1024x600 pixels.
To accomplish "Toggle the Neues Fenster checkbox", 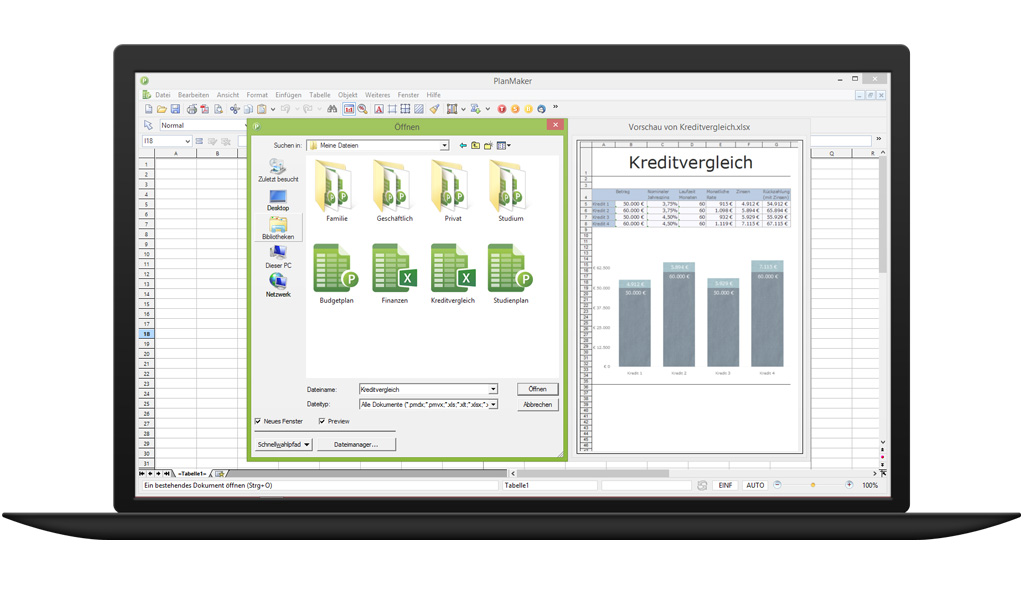I will point(258,421).
